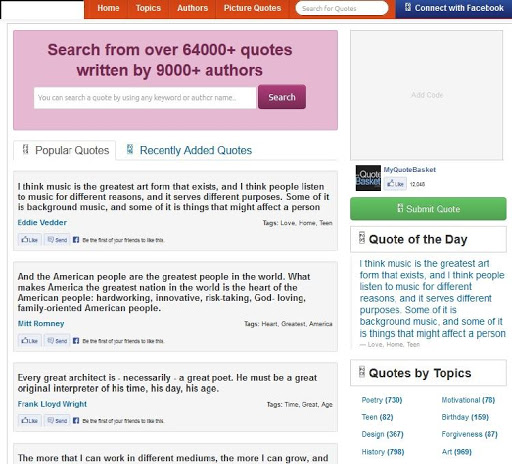Focus the main keyword or author search field
Viewport: 512px width, 464px height.
145,98
